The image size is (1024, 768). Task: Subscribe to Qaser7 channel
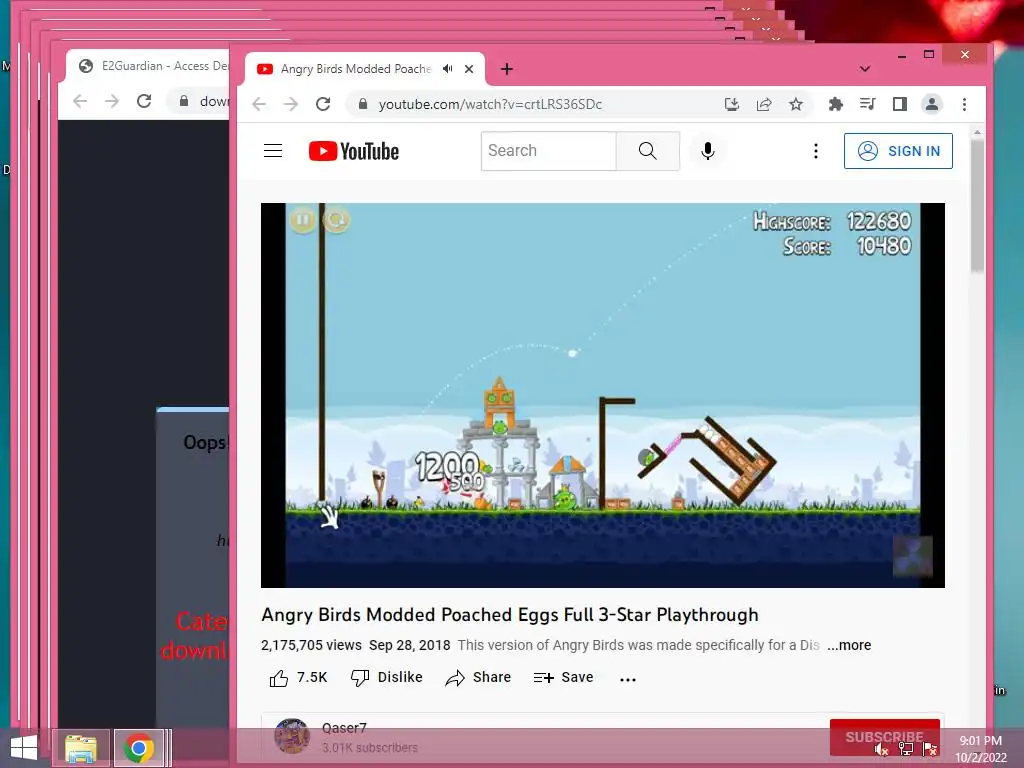884,737
